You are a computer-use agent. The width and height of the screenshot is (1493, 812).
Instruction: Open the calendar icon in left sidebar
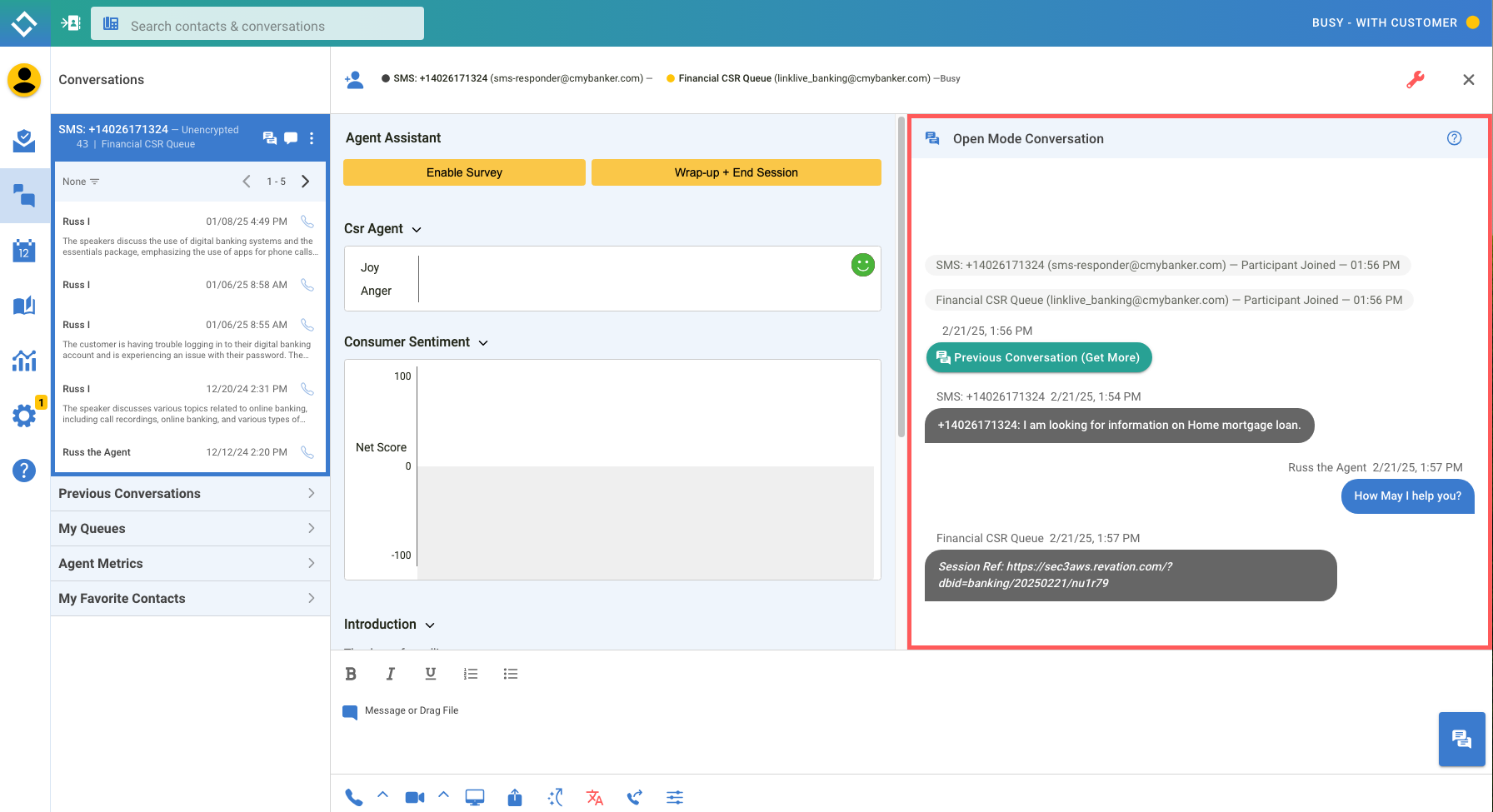pyautogui.click(x=24, y=251)
